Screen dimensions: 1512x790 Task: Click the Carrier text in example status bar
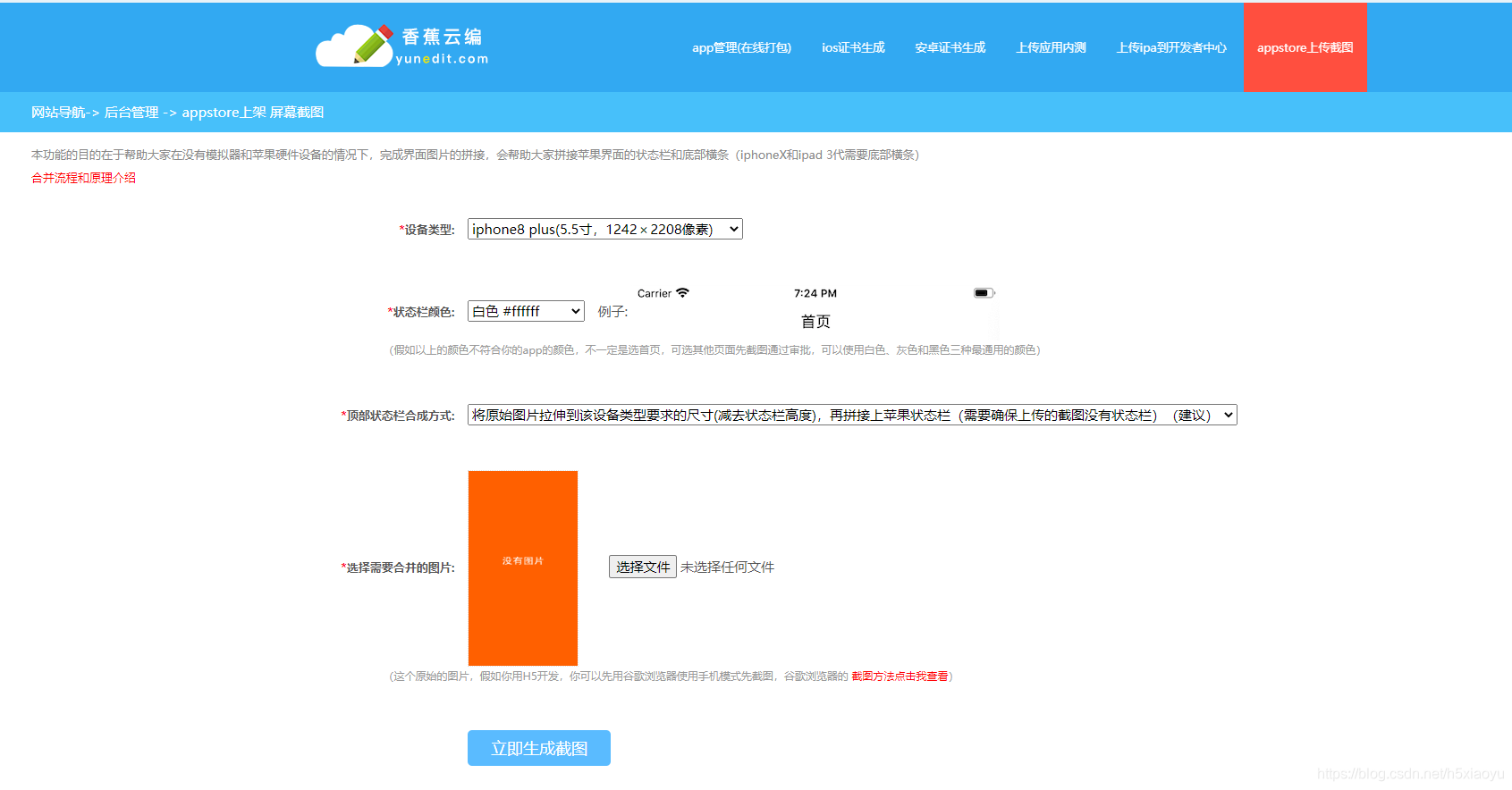point(655,293)
